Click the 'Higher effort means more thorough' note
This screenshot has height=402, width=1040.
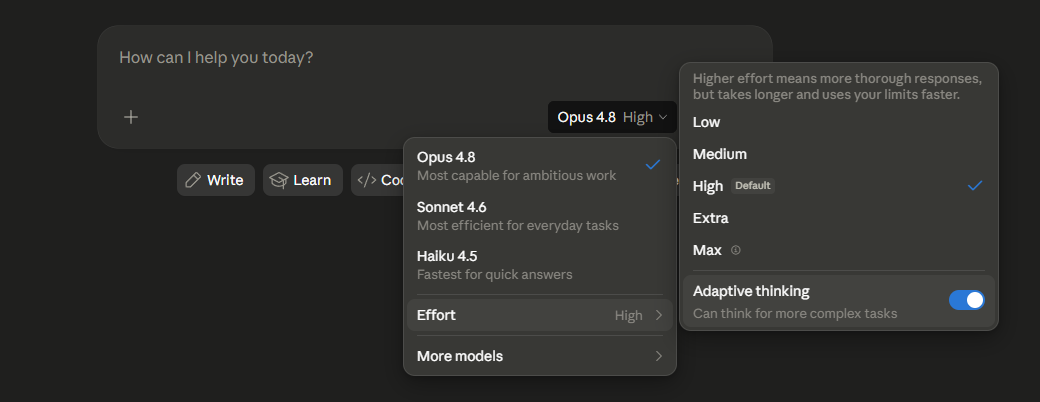(837, 86)
